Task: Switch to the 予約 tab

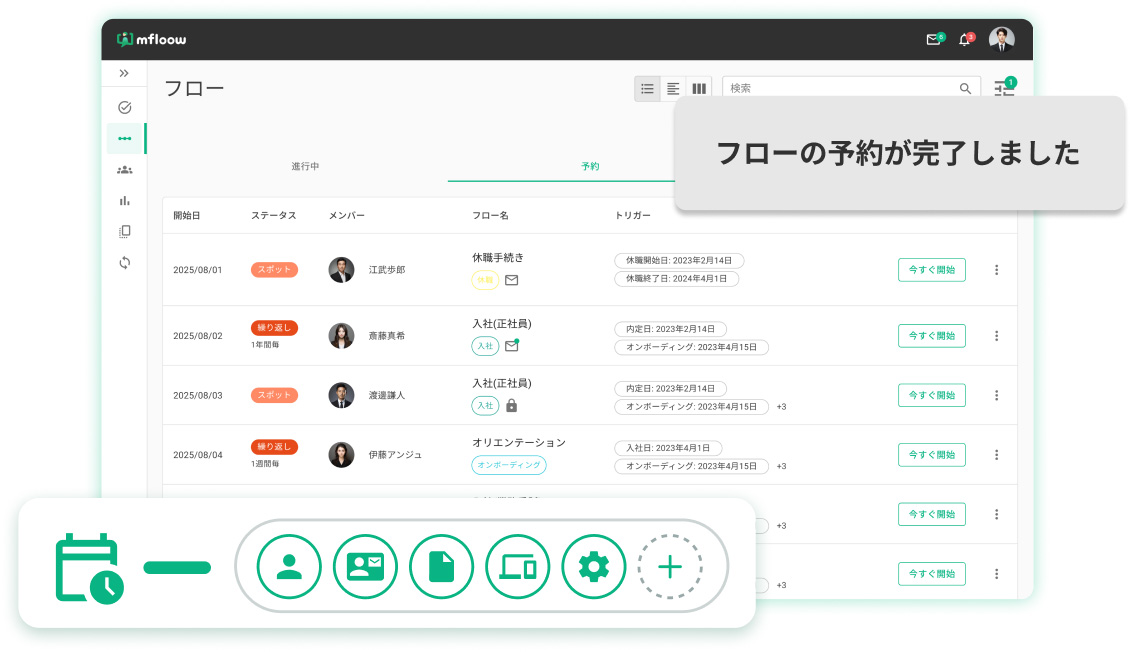Action: coord(590,166)
